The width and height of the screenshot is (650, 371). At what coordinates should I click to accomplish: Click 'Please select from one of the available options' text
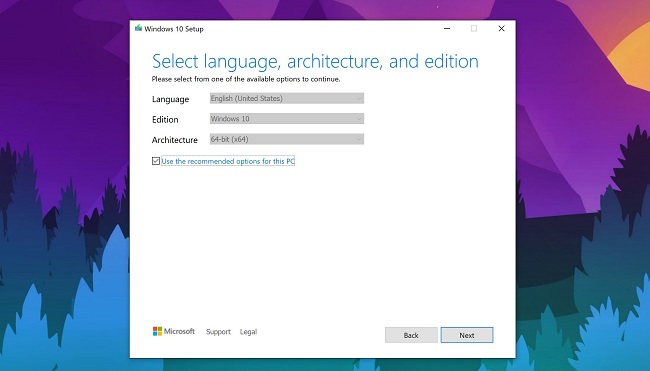[246, 79]
